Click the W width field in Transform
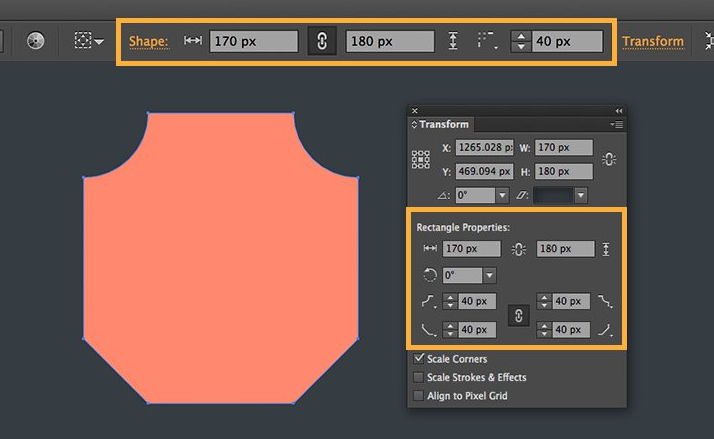The width and height of the screenshot is (714, 439). pyautogui.click(x=564, y=148)
